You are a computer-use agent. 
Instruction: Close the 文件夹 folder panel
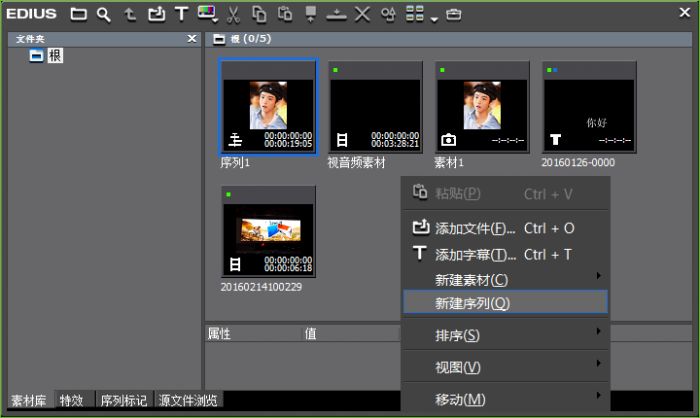[x=192, y=39]
